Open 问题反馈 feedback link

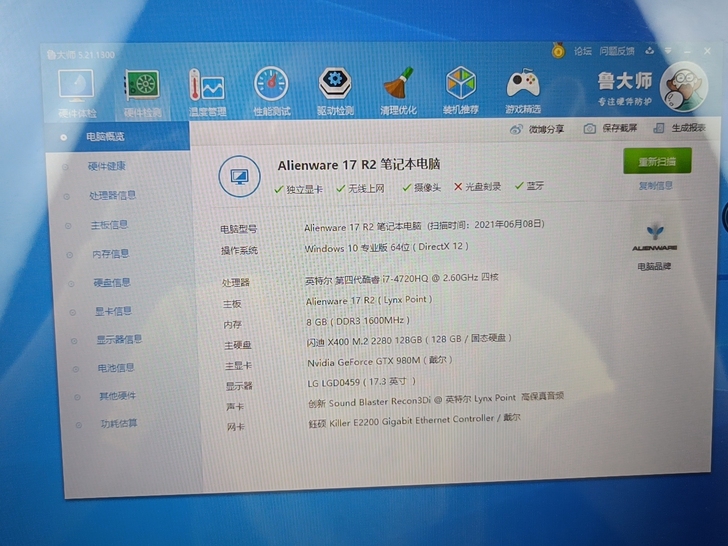(617, 51)
